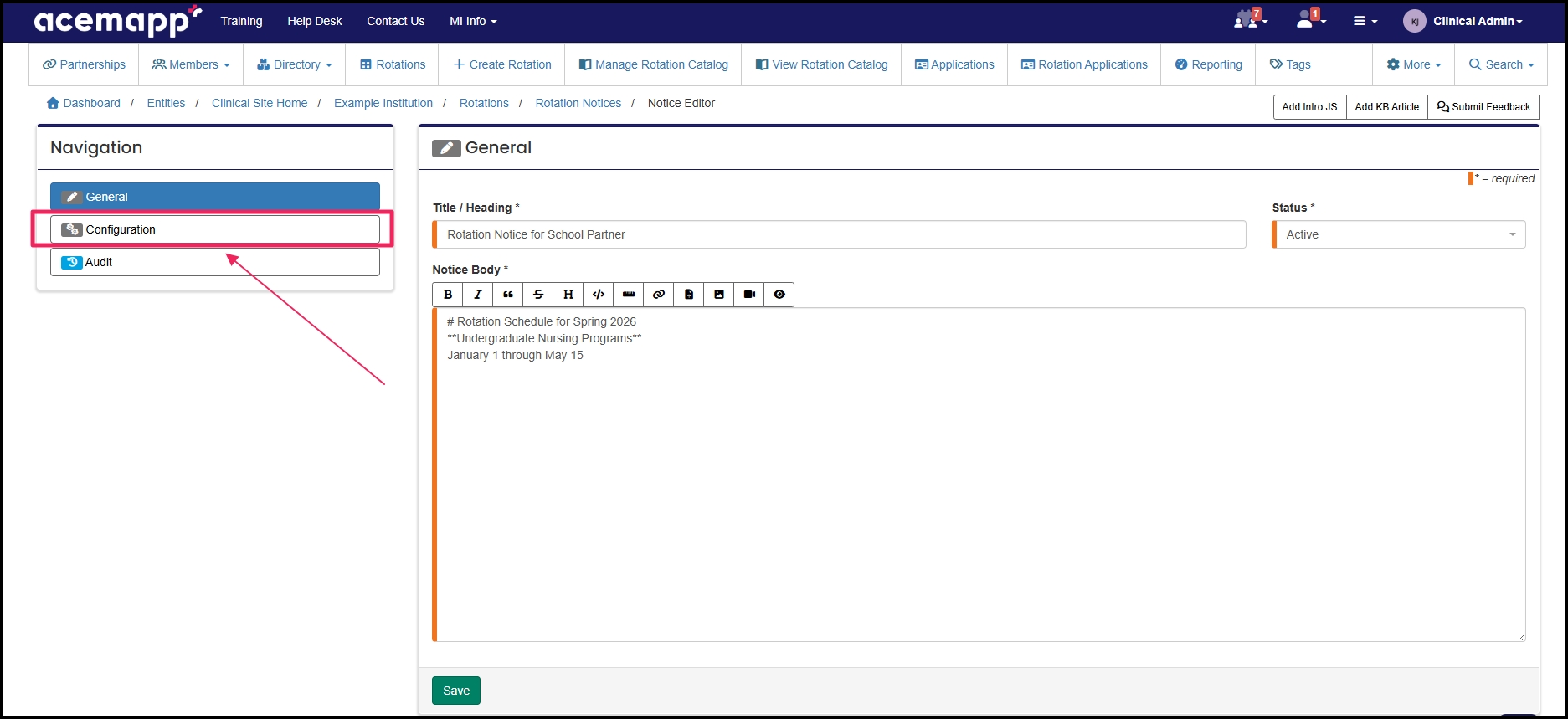Viewport: 1568px width, 719px height.
Task: Insert an image using the picture icon
Action: pos(719,295)
